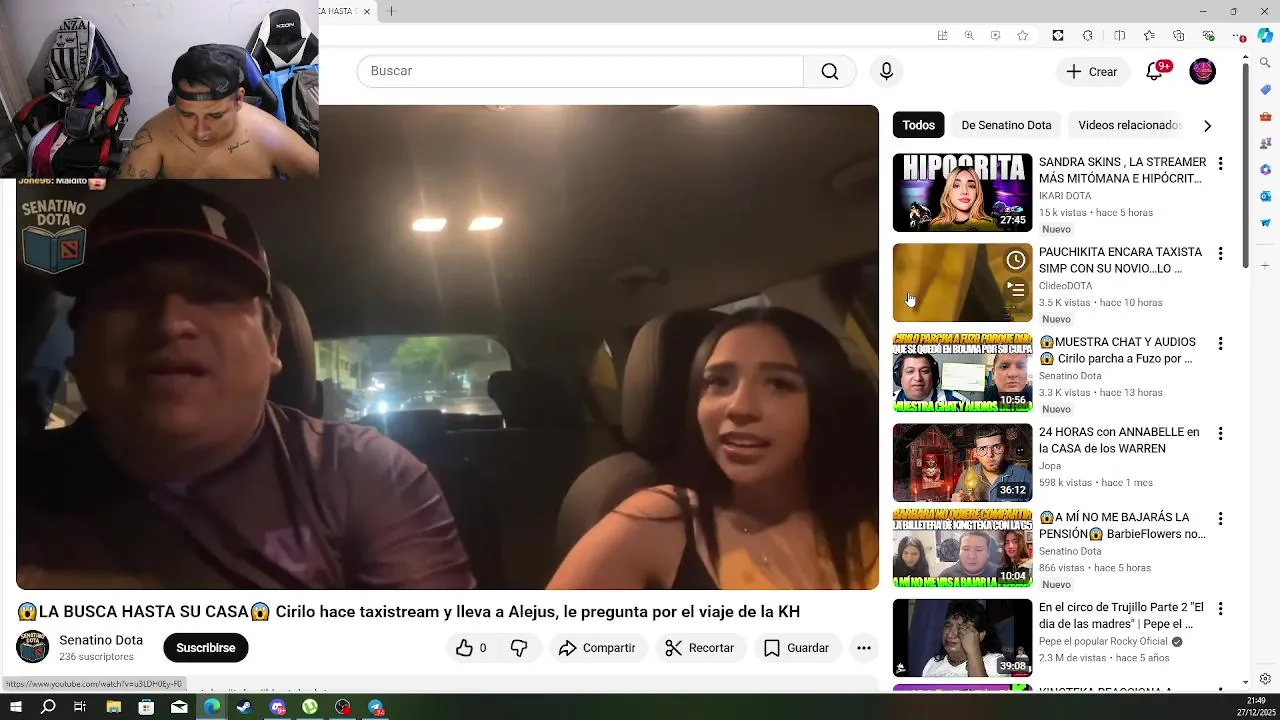Subscribe to Senatino Dota with Suscribirse
Viewport: 1280px width, 720px height.
[206, 648]
